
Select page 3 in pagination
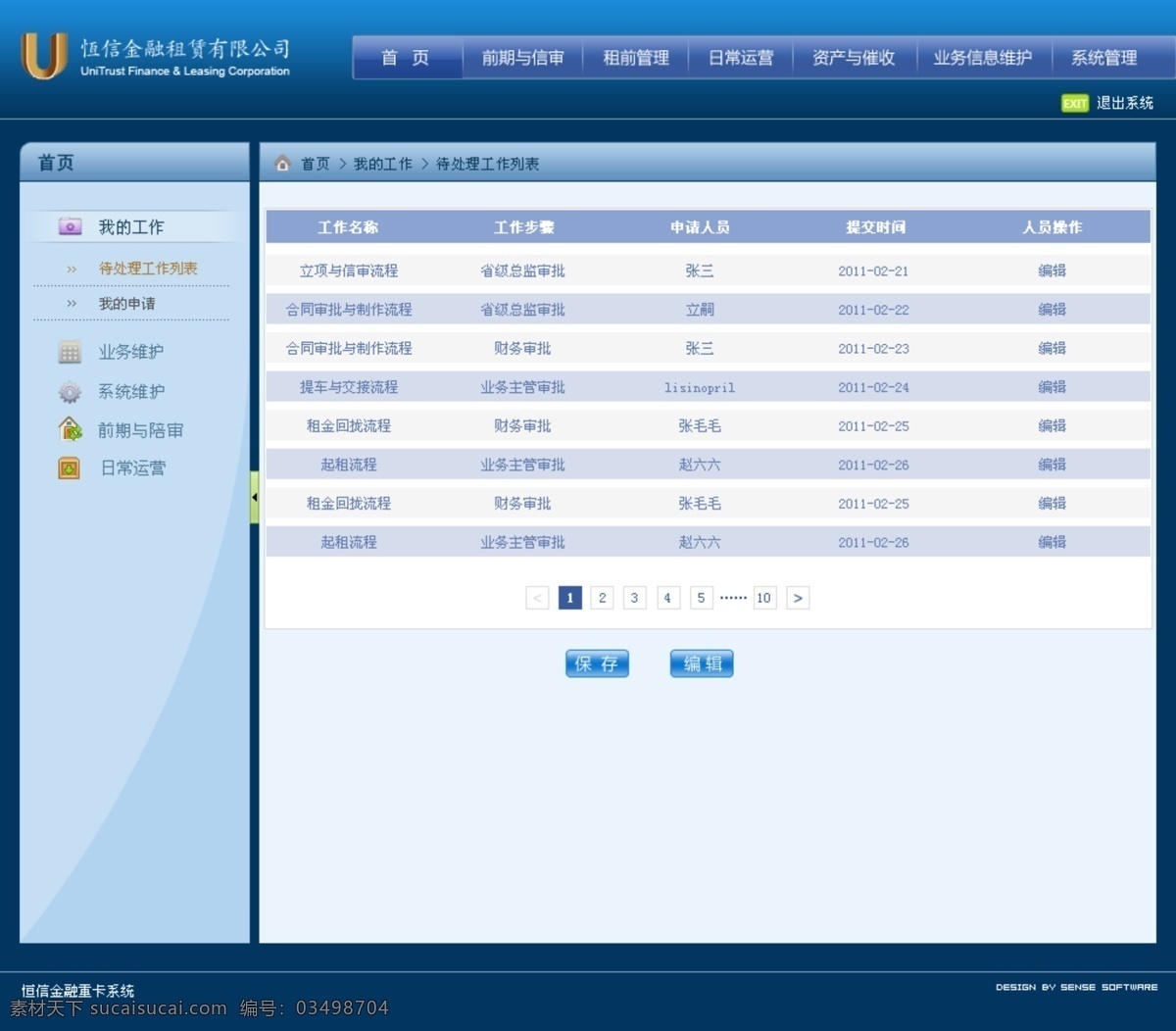(635, 598)
